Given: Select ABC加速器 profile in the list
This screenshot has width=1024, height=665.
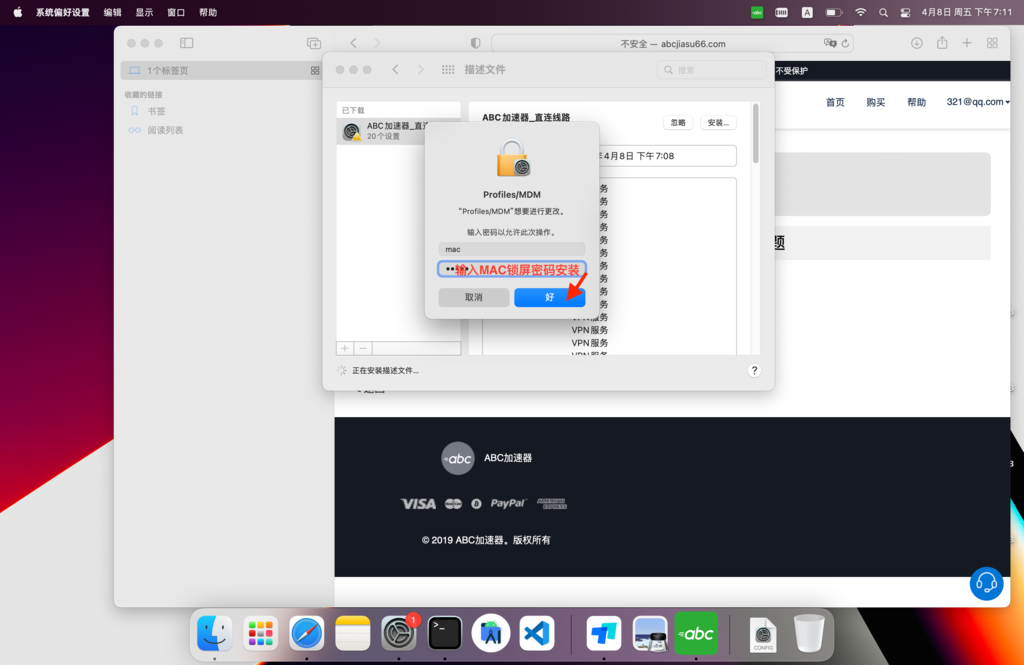Looking at the screenshot, I should (397, 131).
